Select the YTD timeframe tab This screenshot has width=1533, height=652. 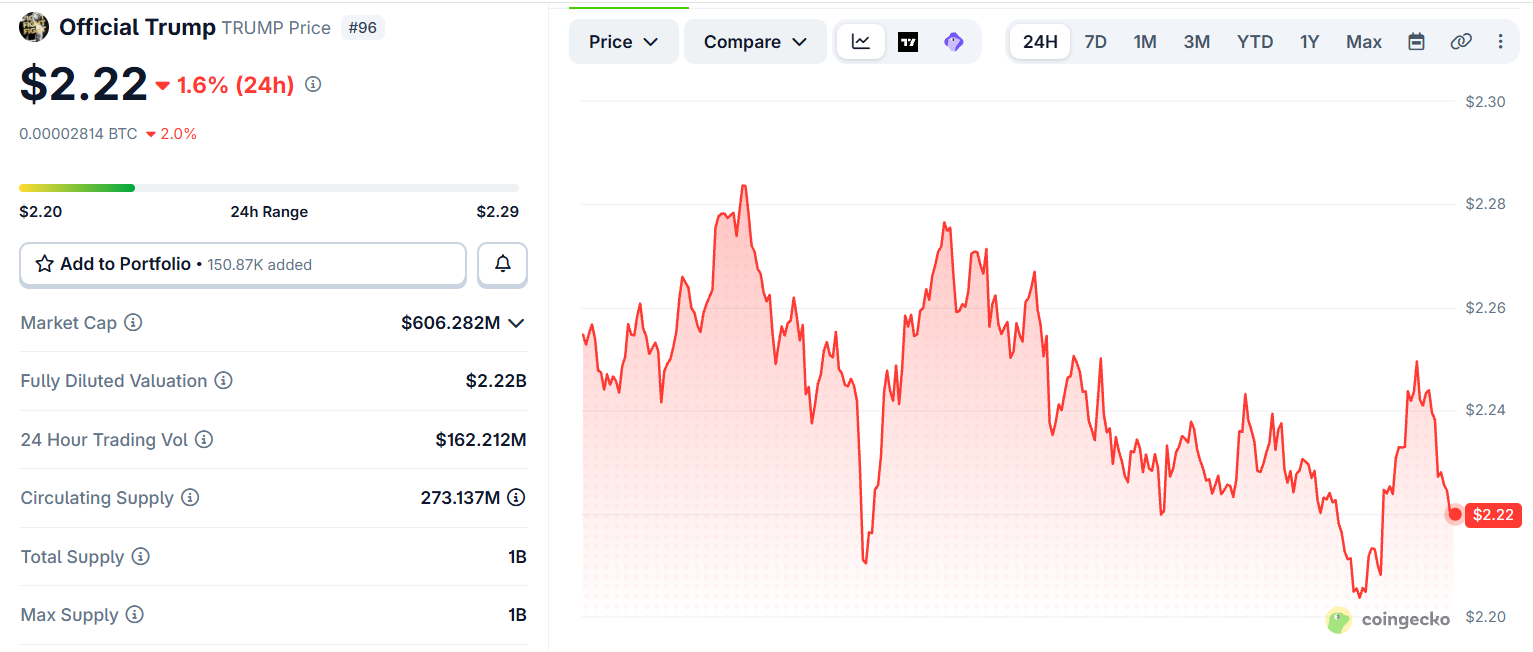[x=1255, y=42]
